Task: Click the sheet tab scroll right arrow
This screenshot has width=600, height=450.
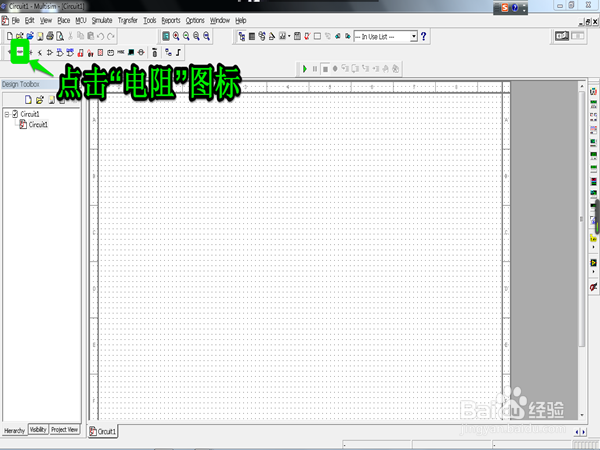Action: [584, 432]
